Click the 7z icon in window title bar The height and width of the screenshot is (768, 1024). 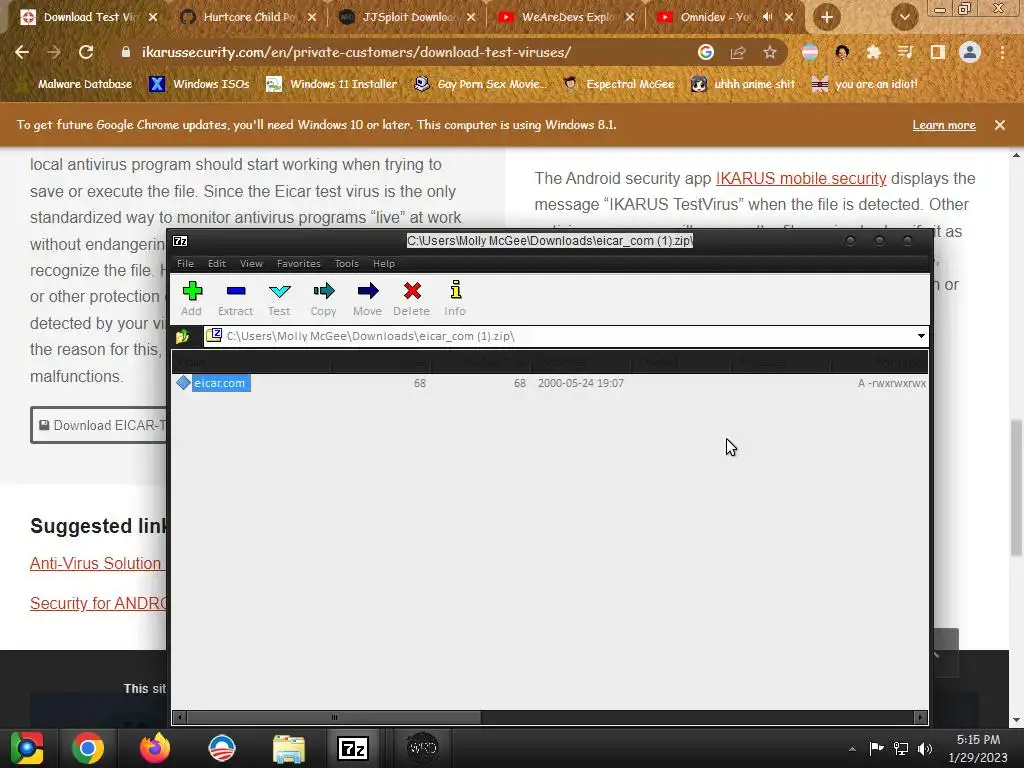[x=180, y=241]
